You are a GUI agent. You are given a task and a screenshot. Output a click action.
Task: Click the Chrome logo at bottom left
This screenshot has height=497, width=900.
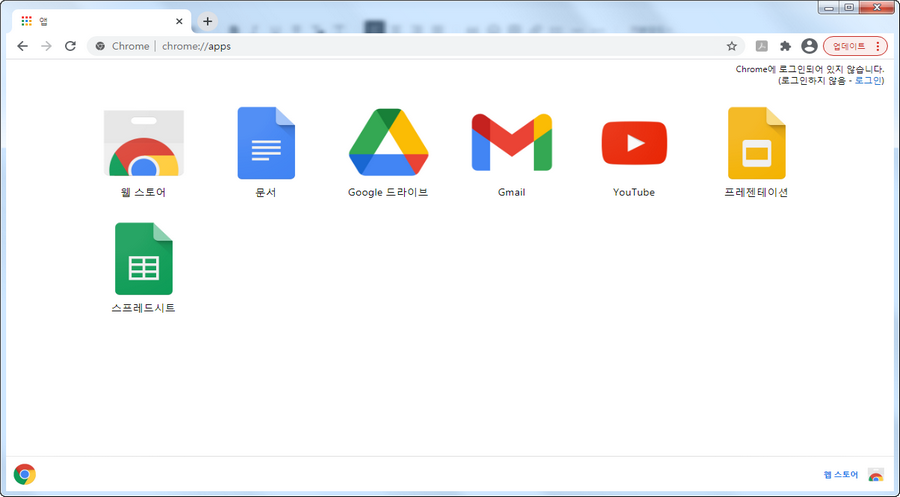[x=25, y=475]
